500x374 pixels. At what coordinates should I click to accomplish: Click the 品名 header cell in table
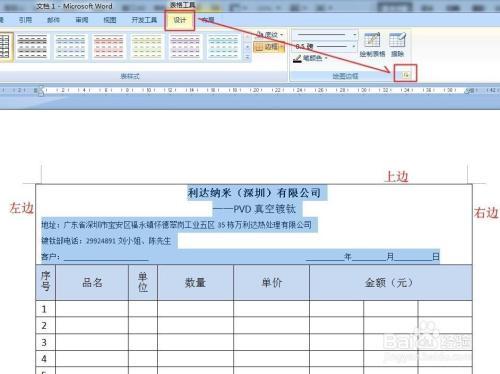pos(92,283)
